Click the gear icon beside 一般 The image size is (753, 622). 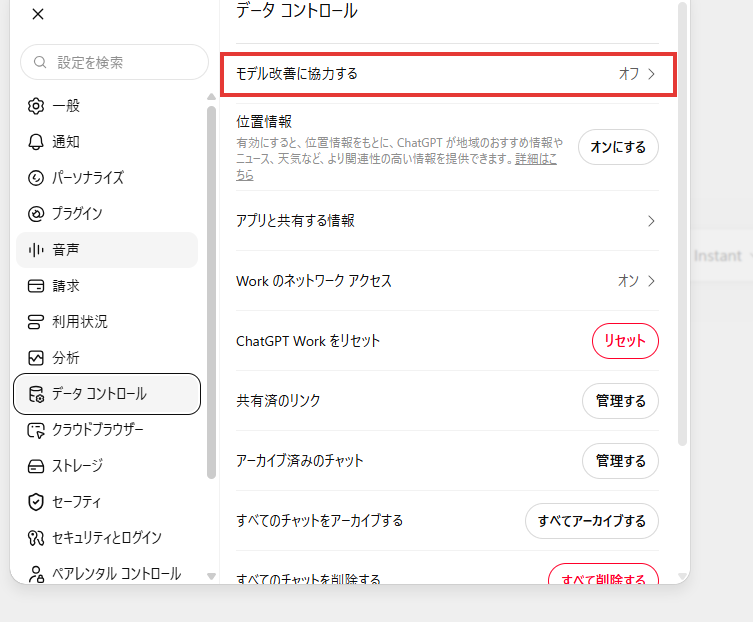click(36, 106)
